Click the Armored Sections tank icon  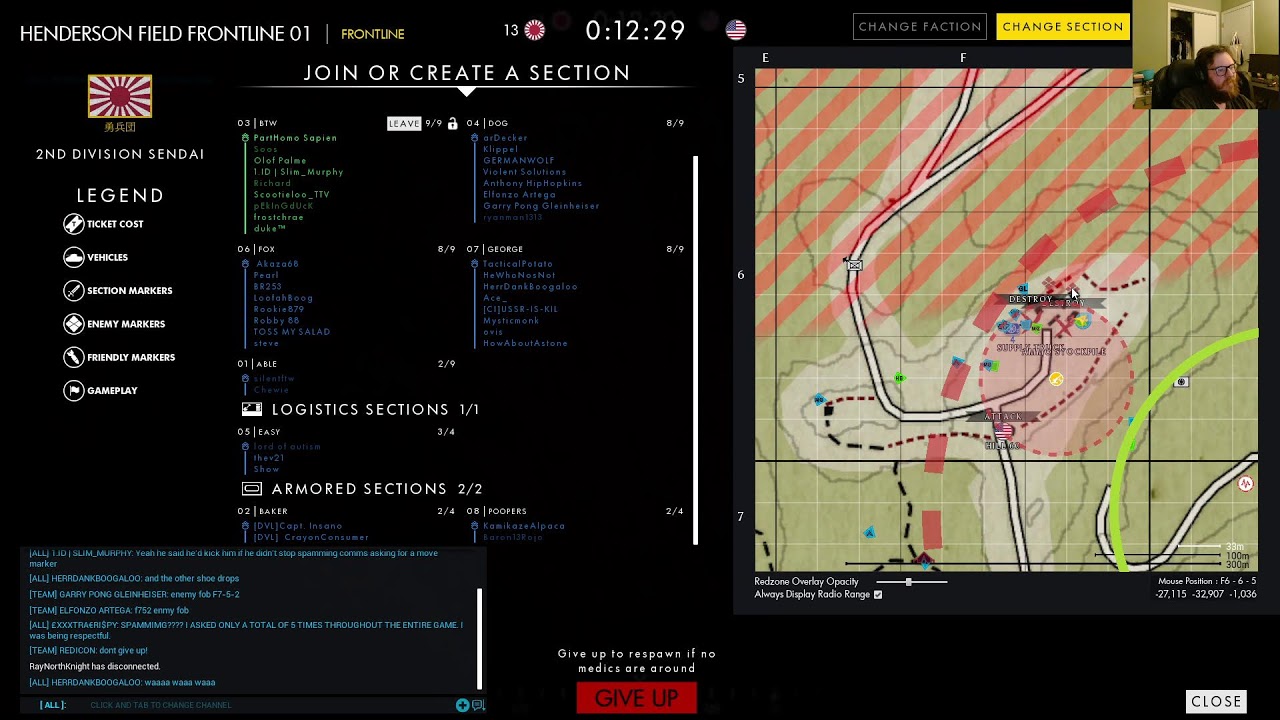[252, 489]
